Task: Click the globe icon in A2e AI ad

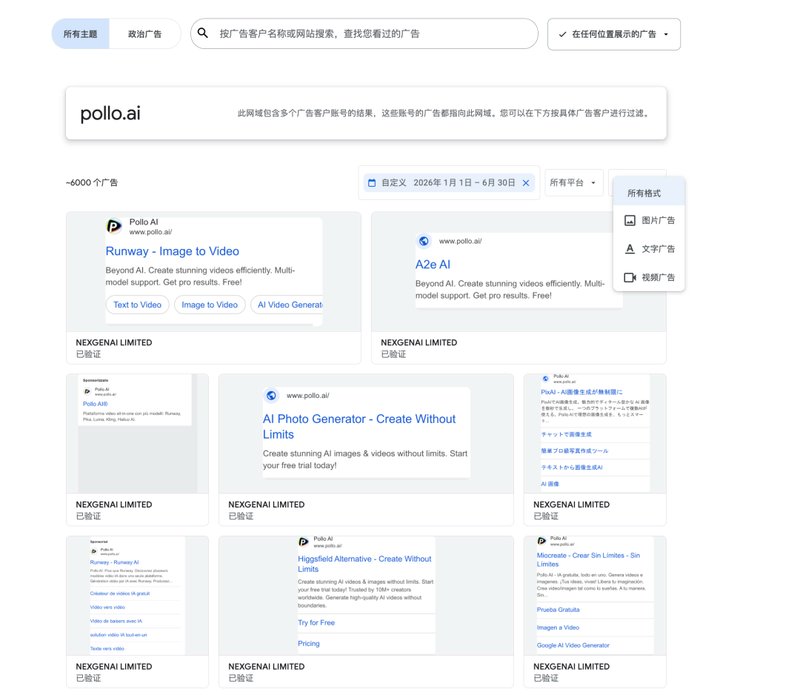Action: (x=424, y=241)
